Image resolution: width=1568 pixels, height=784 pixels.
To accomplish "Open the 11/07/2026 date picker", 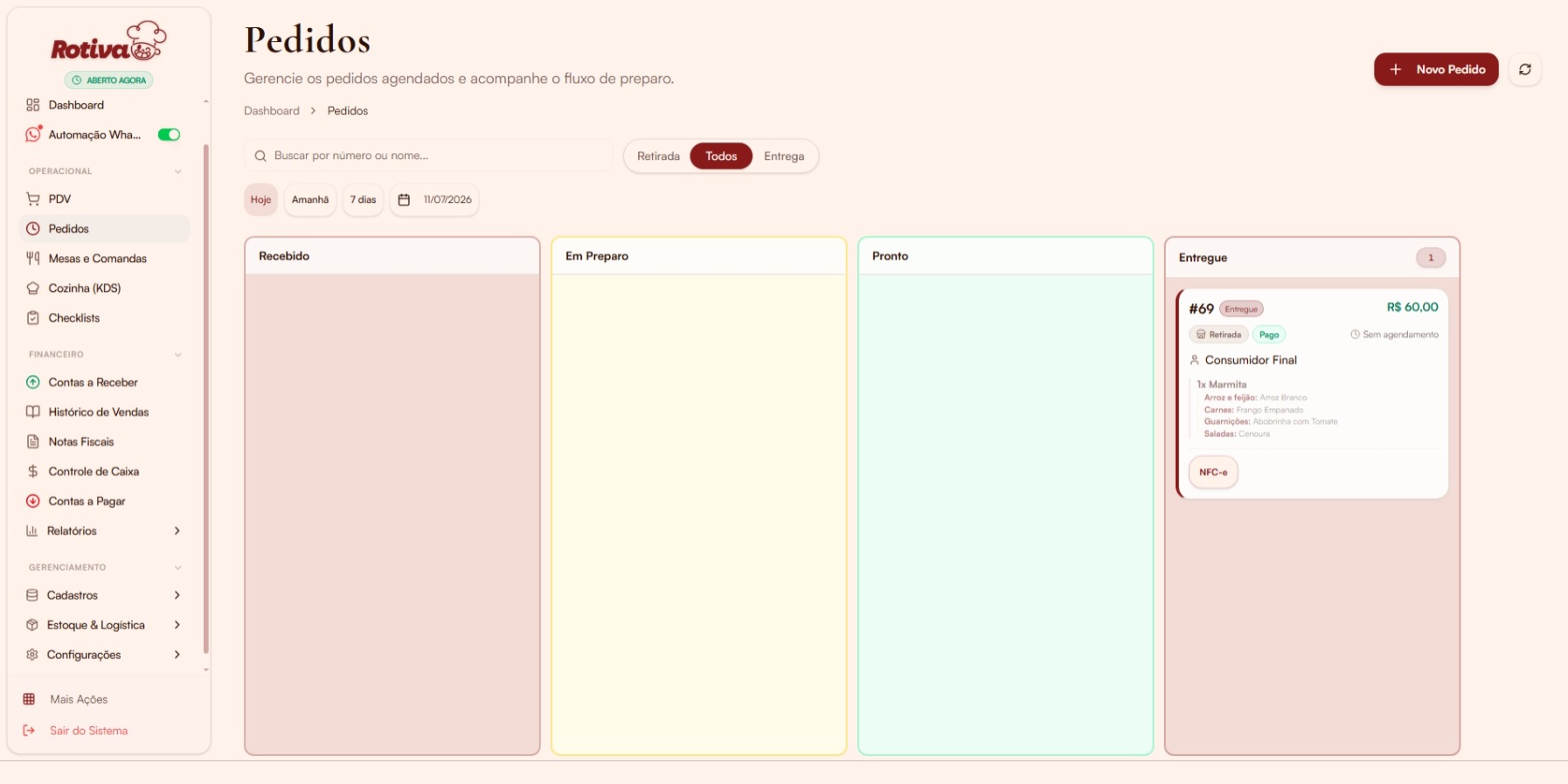I will (x=434, y=200).
